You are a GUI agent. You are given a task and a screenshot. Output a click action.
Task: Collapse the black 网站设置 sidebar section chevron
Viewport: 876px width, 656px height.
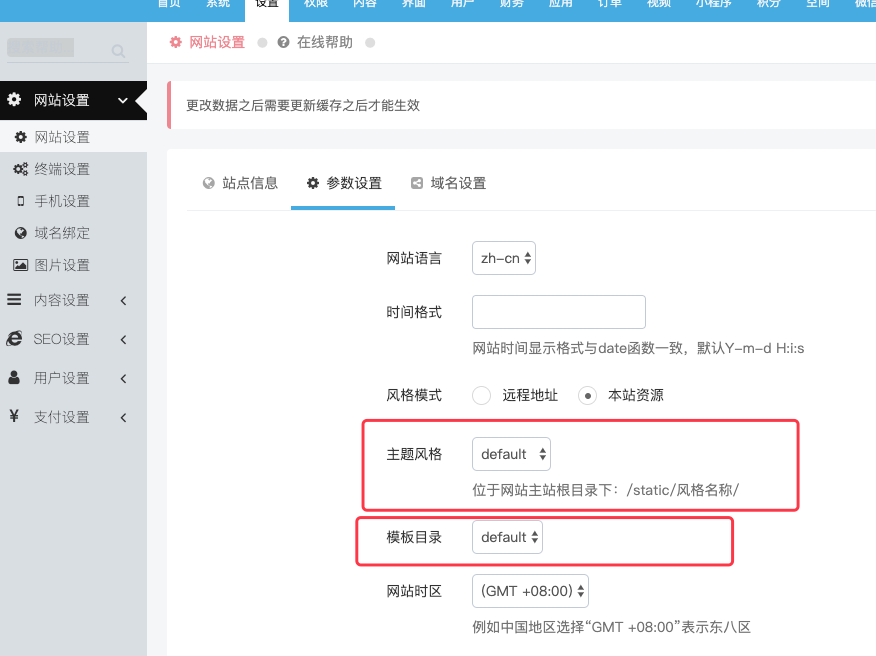pyautogui.click(x=123, y=101)
